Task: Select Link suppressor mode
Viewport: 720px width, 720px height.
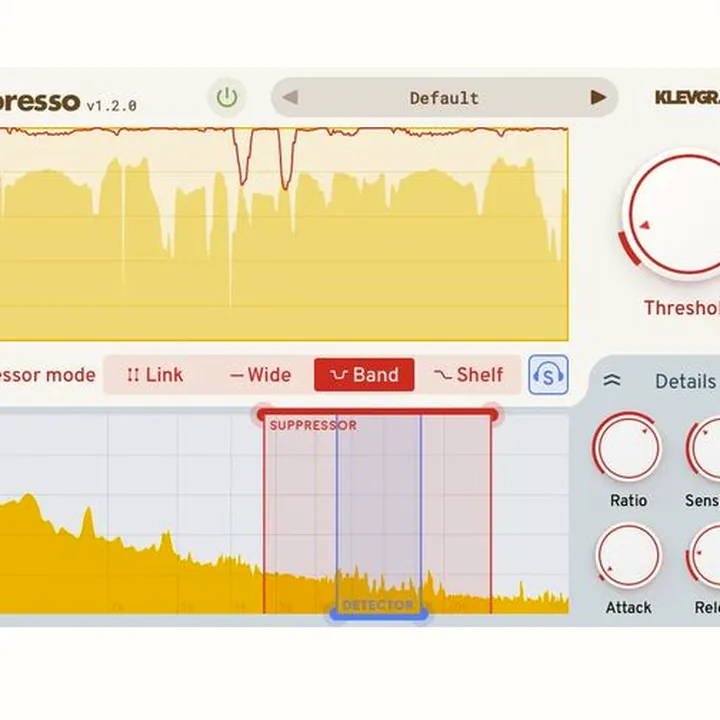Action: coord(155,375)
